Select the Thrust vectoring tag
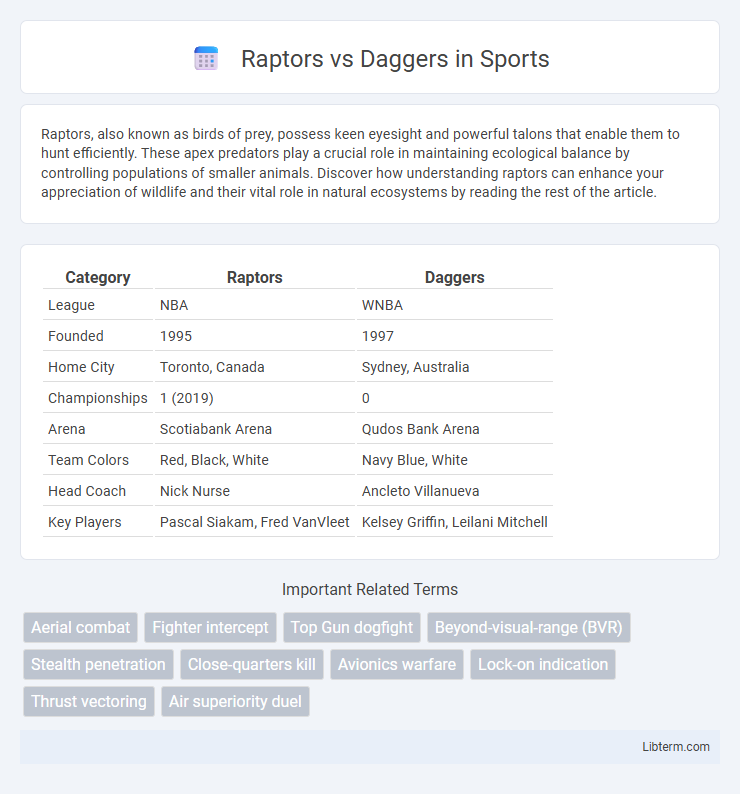 coord(89,701)
